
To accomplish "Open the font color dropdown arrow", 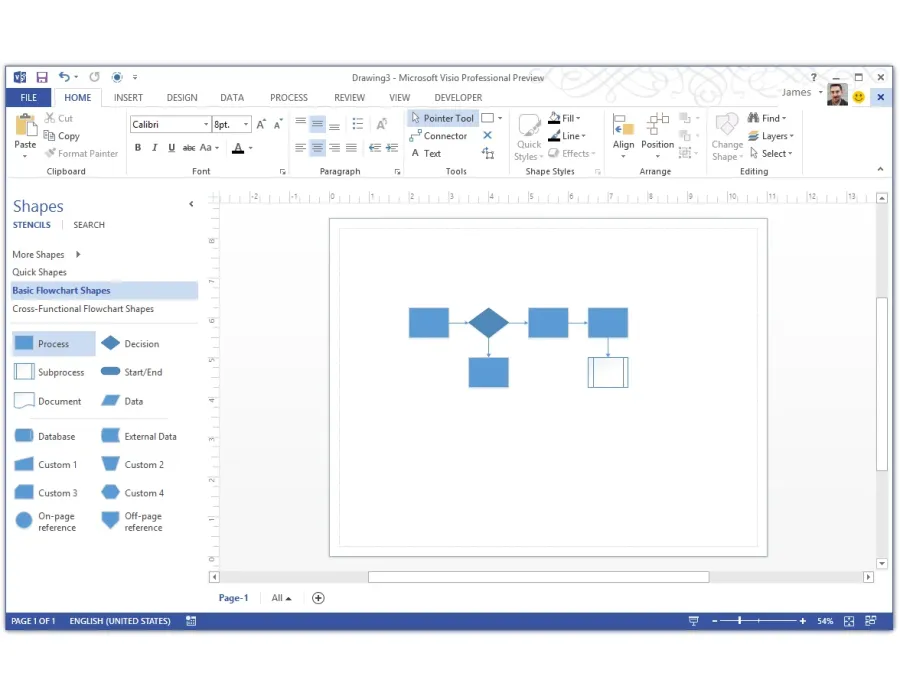I will (251, 148).
